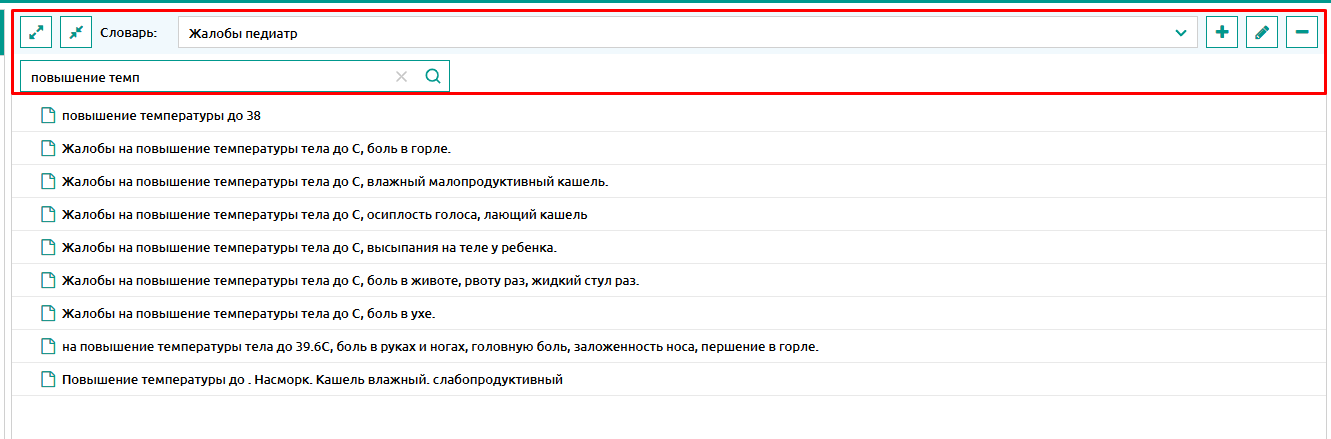
Task: Click the dictionary dropdown chevron arrow
Action: point(1182,33)
